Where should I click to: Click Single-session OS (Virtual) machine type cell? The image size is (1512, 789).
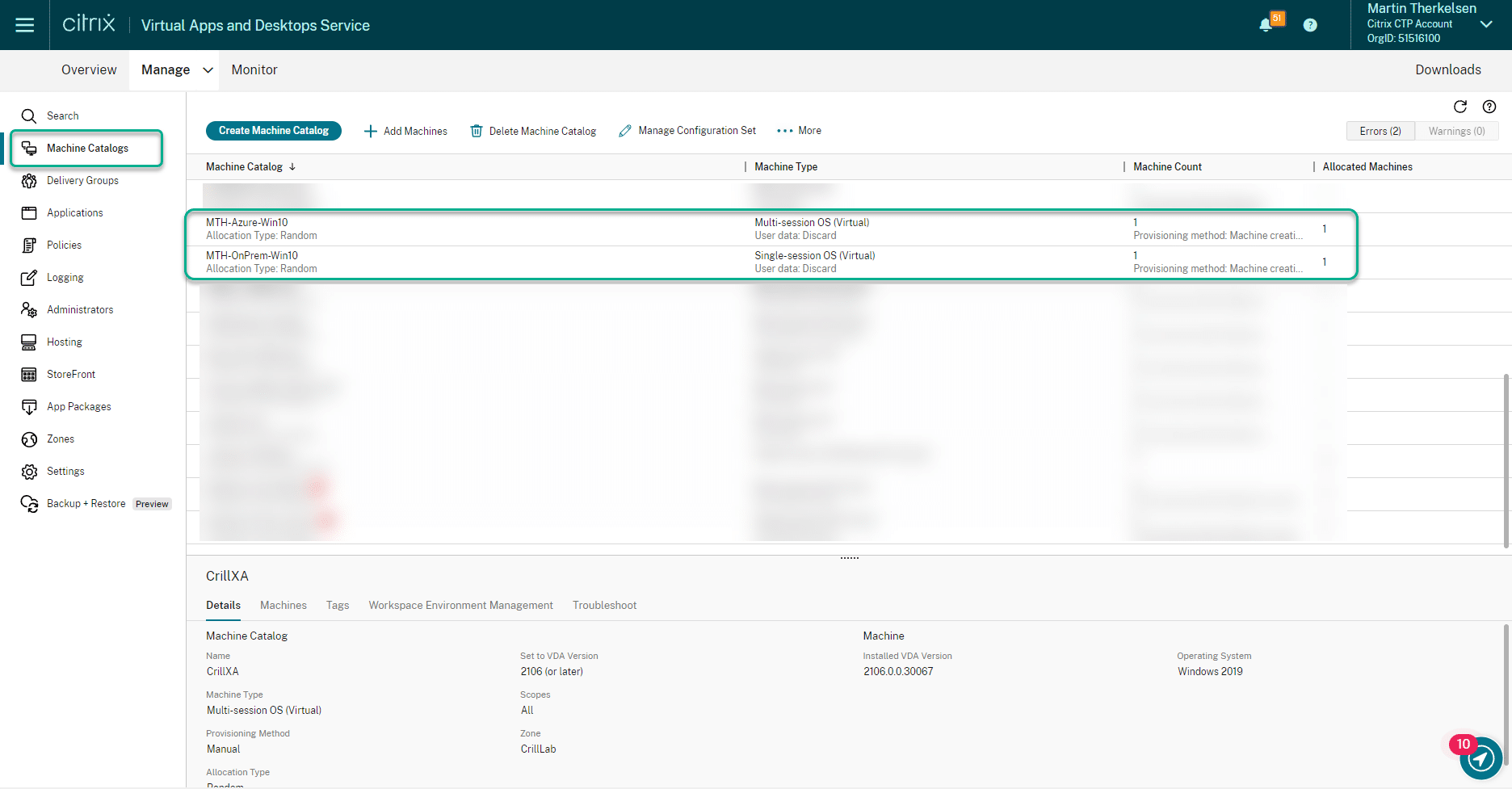click(815, 256)
